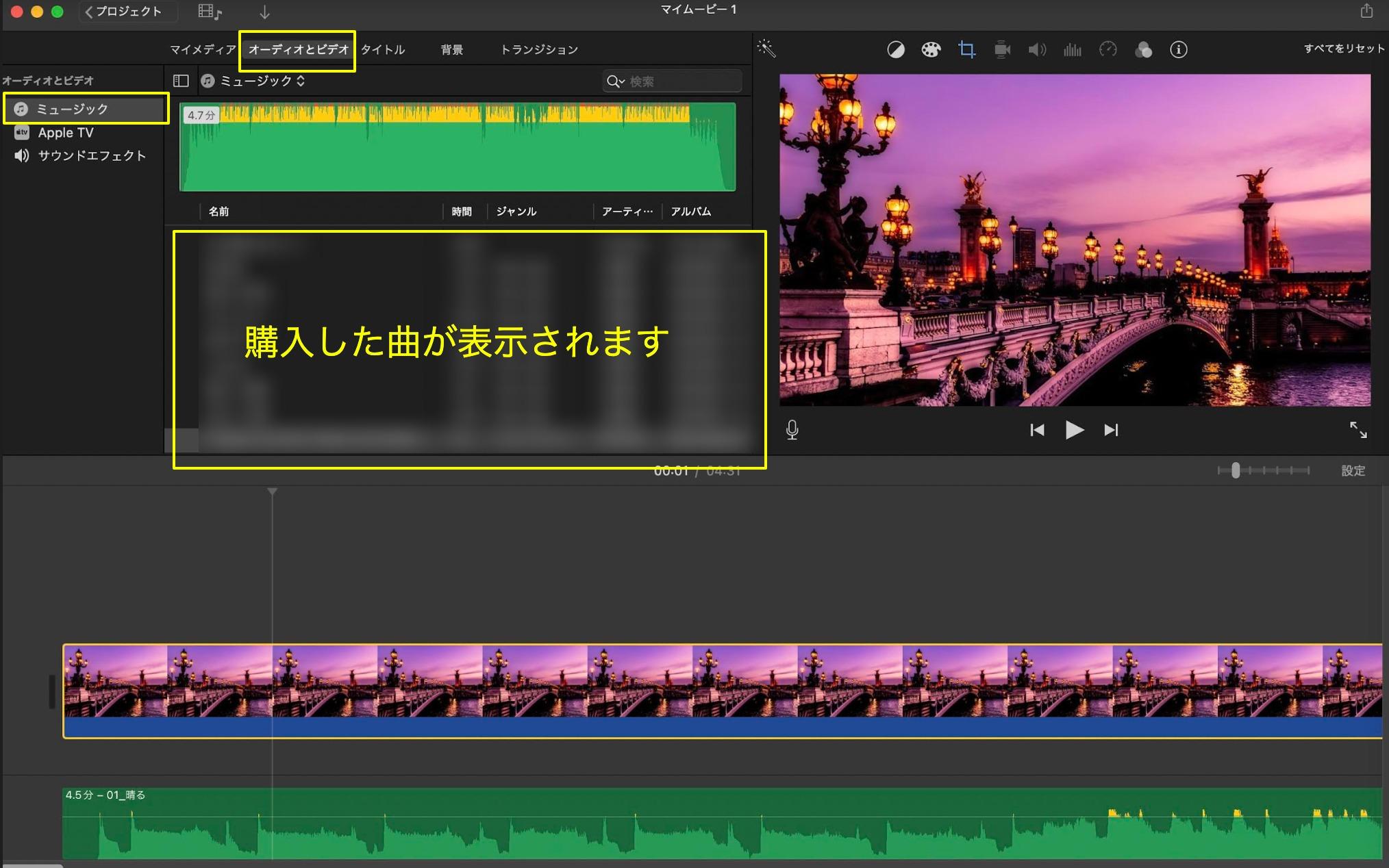
Task: Click the Paris bridge preview viewer
Action: pyautogui.click(x=1075, y=240)
